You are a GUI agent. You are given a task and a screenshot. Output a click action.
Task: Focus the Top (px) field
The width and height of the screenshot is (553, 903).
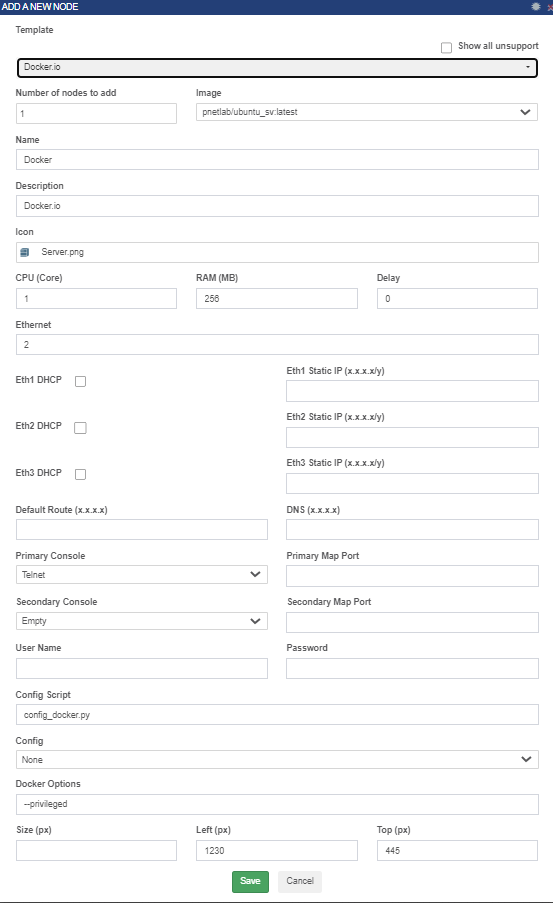coord(457,850)
